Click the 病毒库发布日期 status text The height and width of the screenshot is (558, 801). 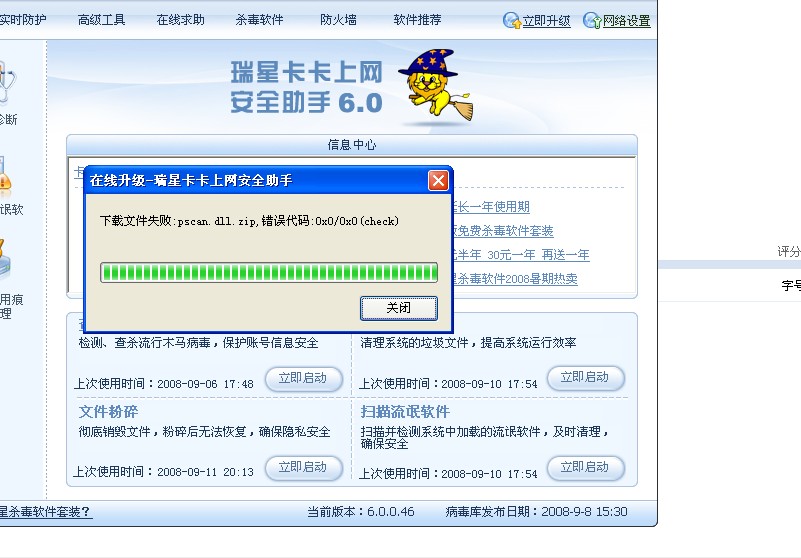536,512
